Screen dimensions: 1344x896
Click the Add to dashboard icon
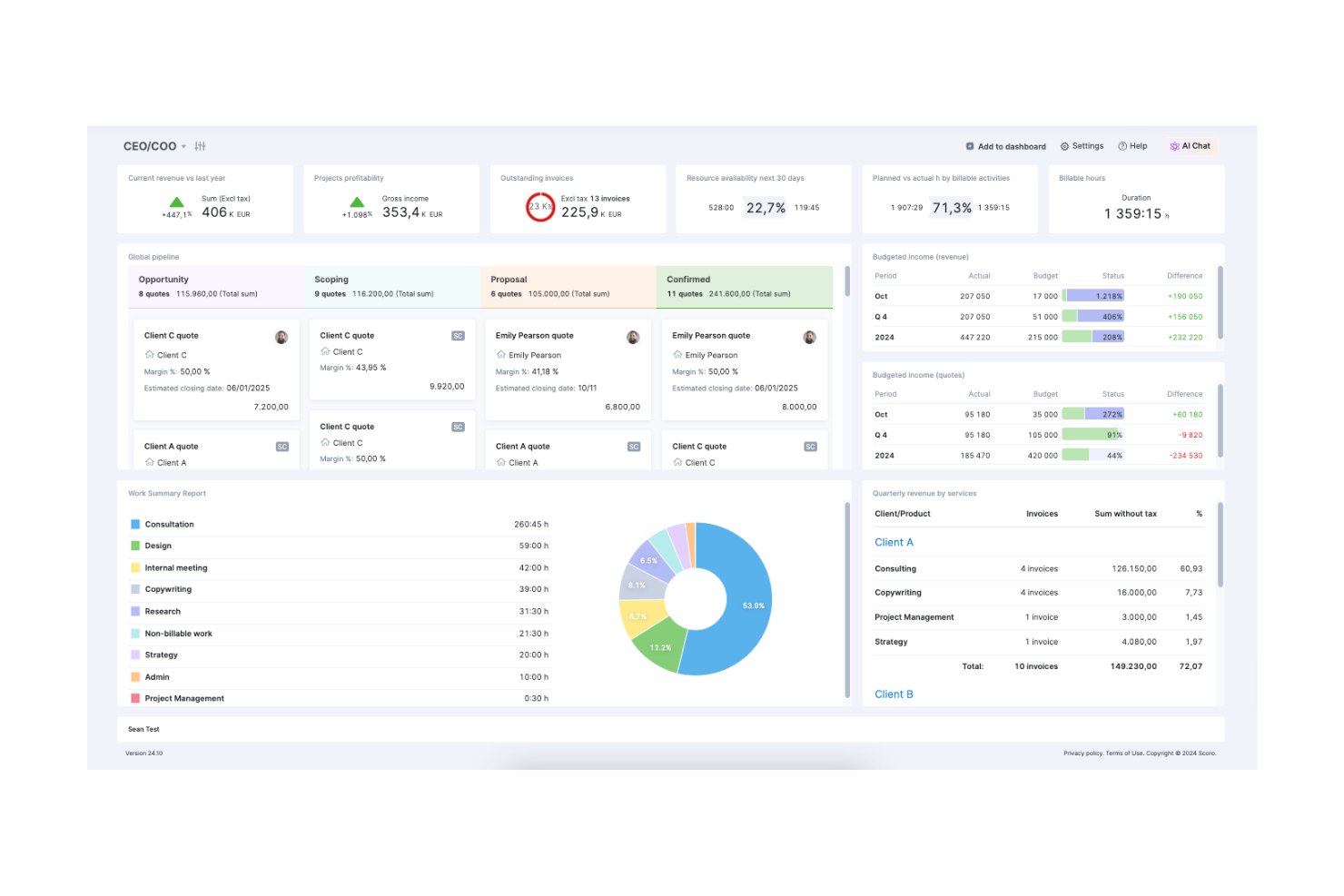coord(969,145)
